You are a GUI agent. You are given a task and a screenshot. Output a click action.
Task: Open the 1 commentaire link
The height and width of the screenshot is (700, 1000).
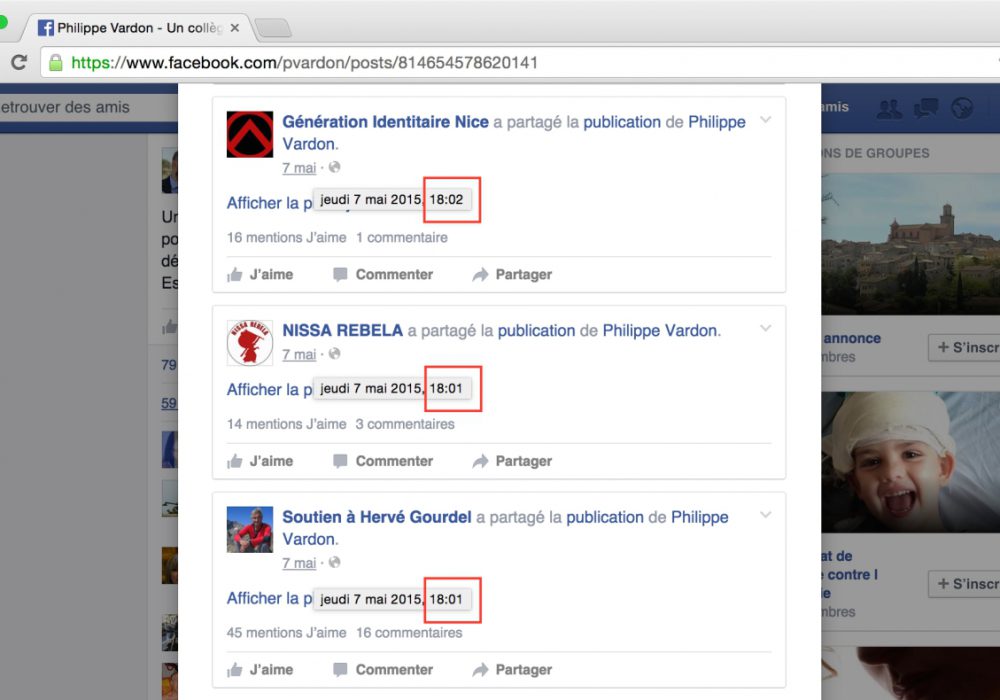click(402, 238)
